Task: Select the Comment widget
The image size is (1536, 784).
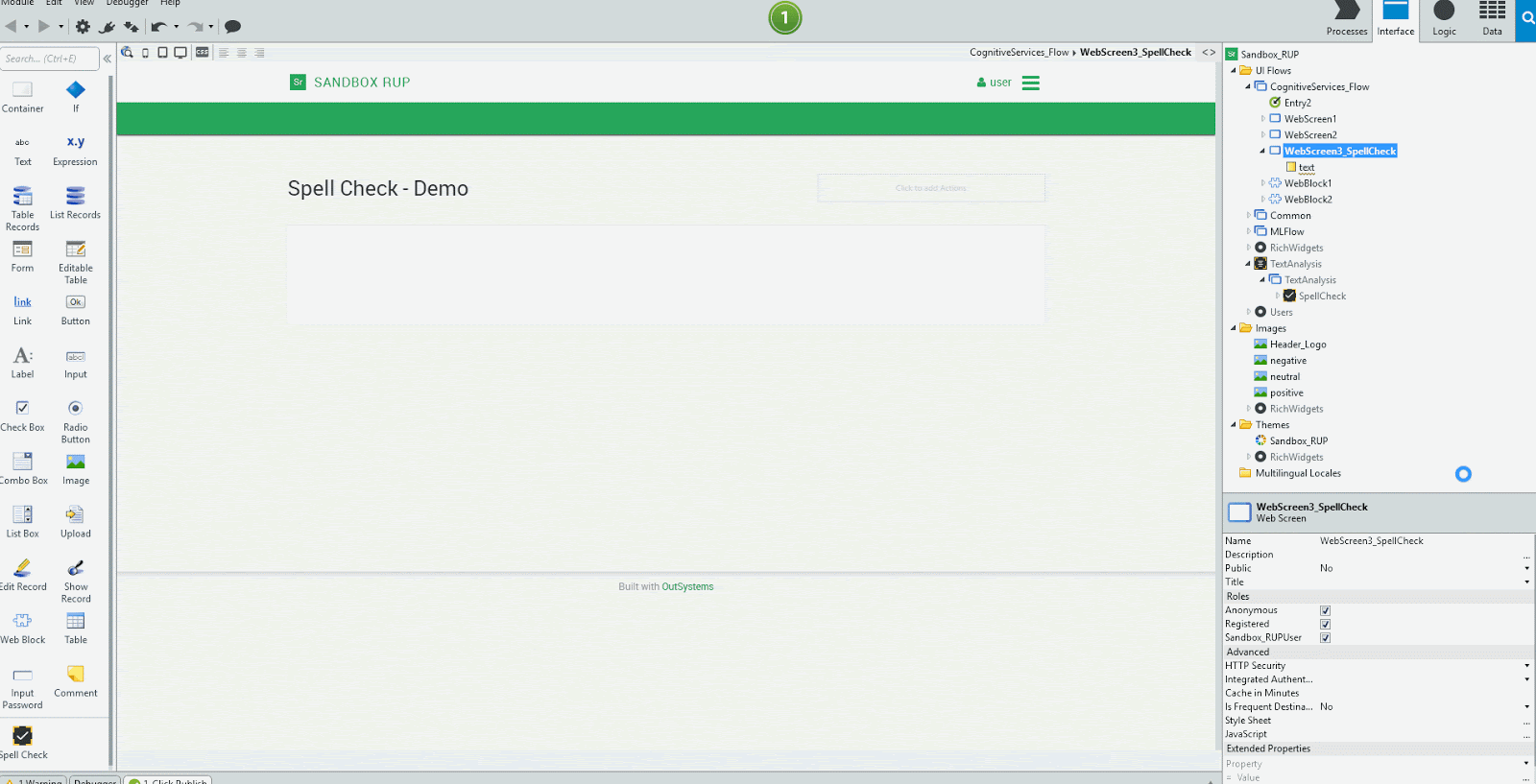Action: pyautogui.click(x=76, y=681)
